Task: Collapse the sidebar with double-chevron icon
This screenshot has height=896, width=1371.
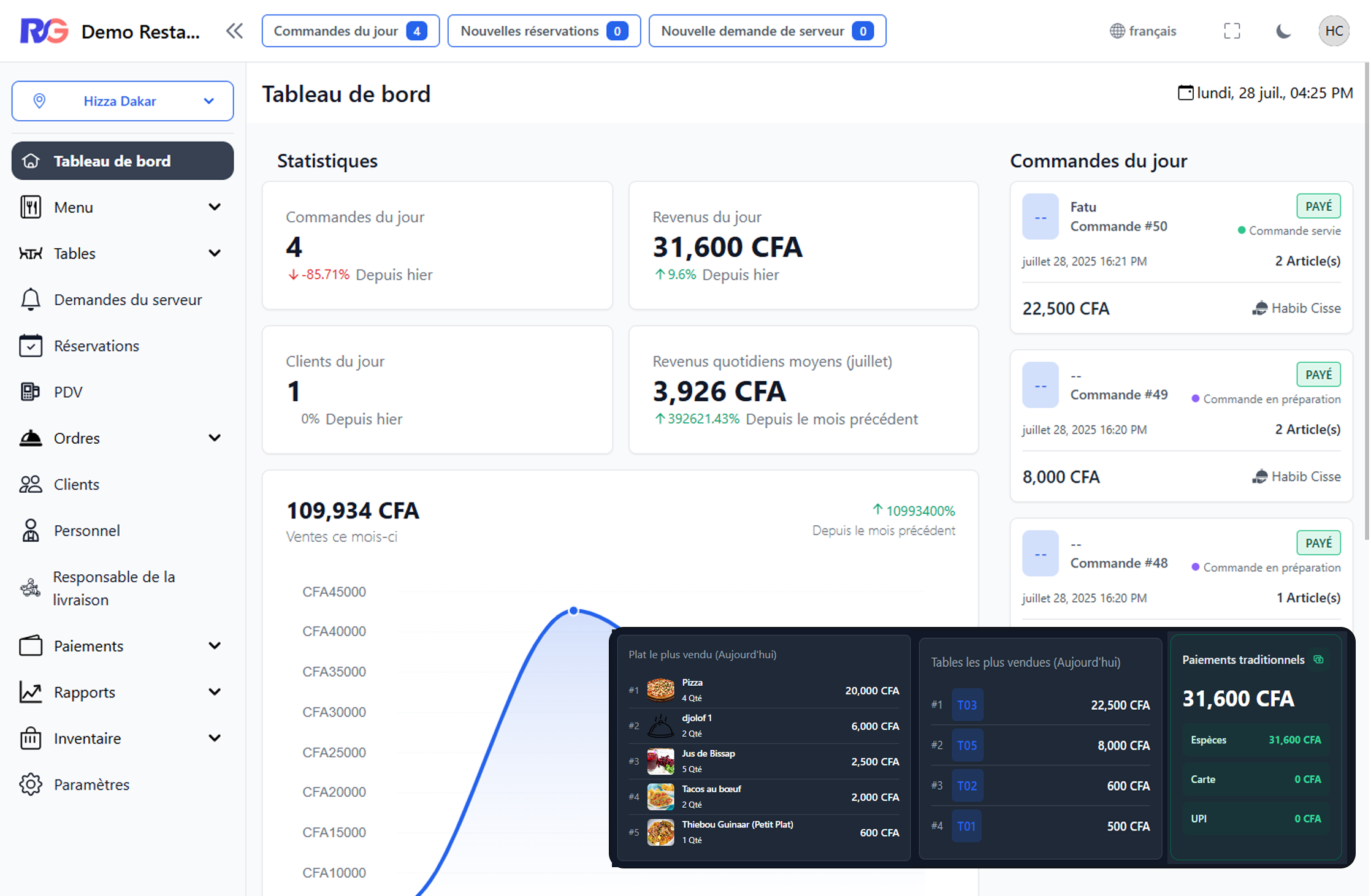Action: (234, 31)
